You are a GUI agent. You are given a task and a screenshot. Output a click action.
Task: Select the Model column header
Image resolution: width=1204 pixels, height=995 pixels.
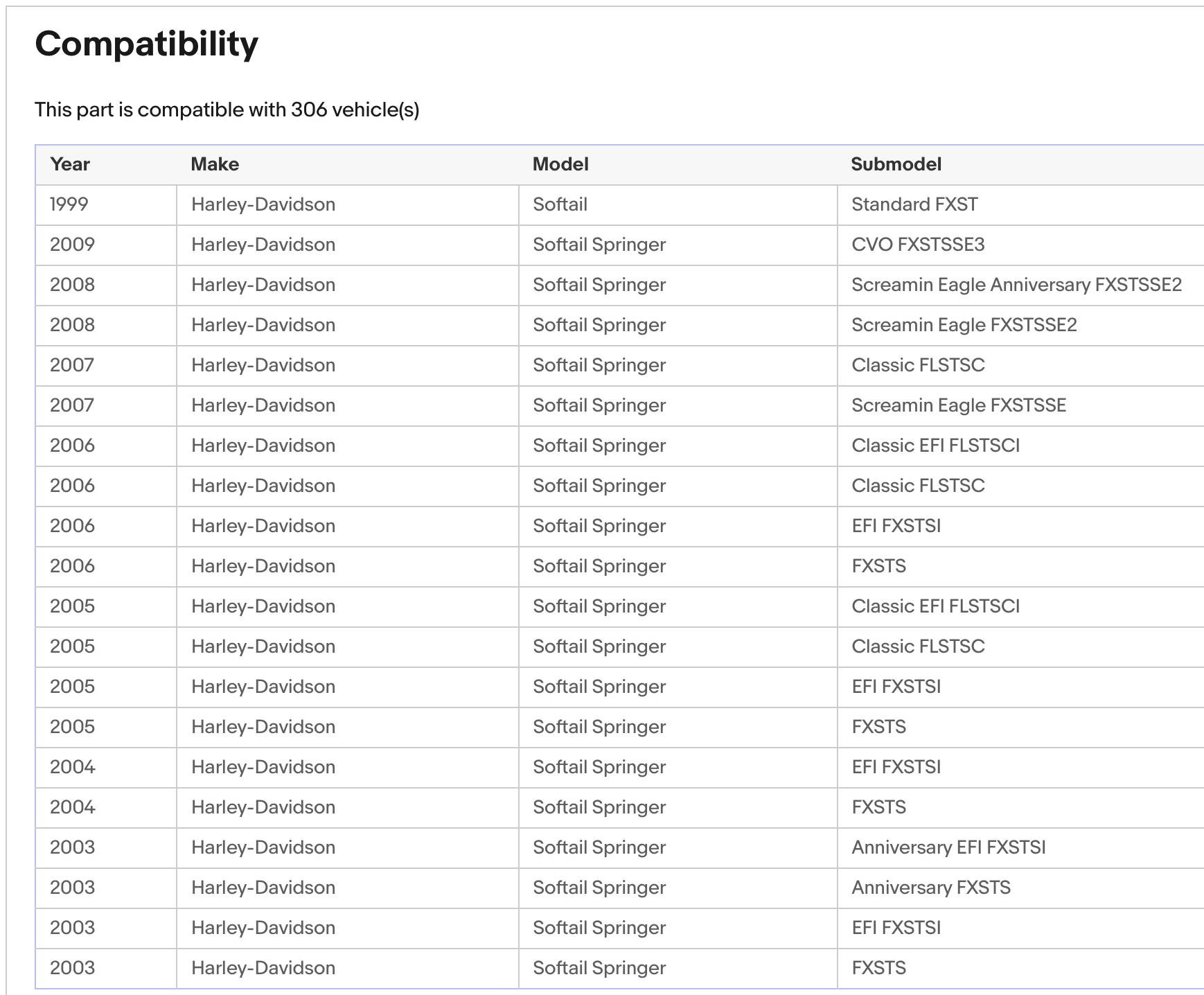560,164
